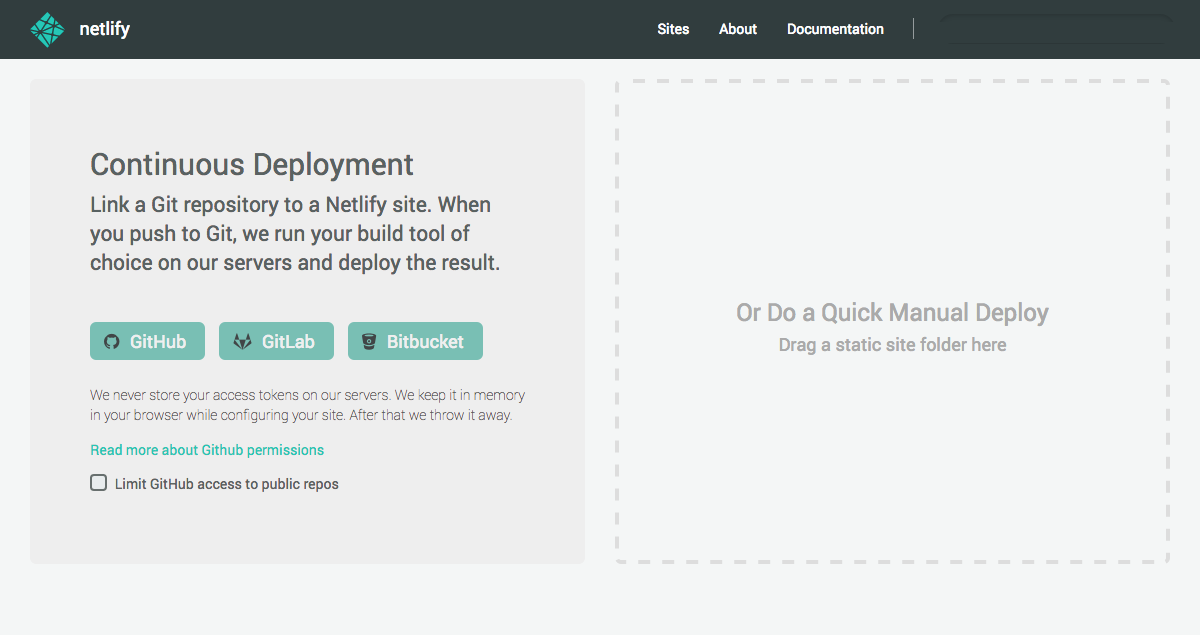Screen dimensions: 1200x635
Task: Open the Documentation section
Action: (835, 29)
